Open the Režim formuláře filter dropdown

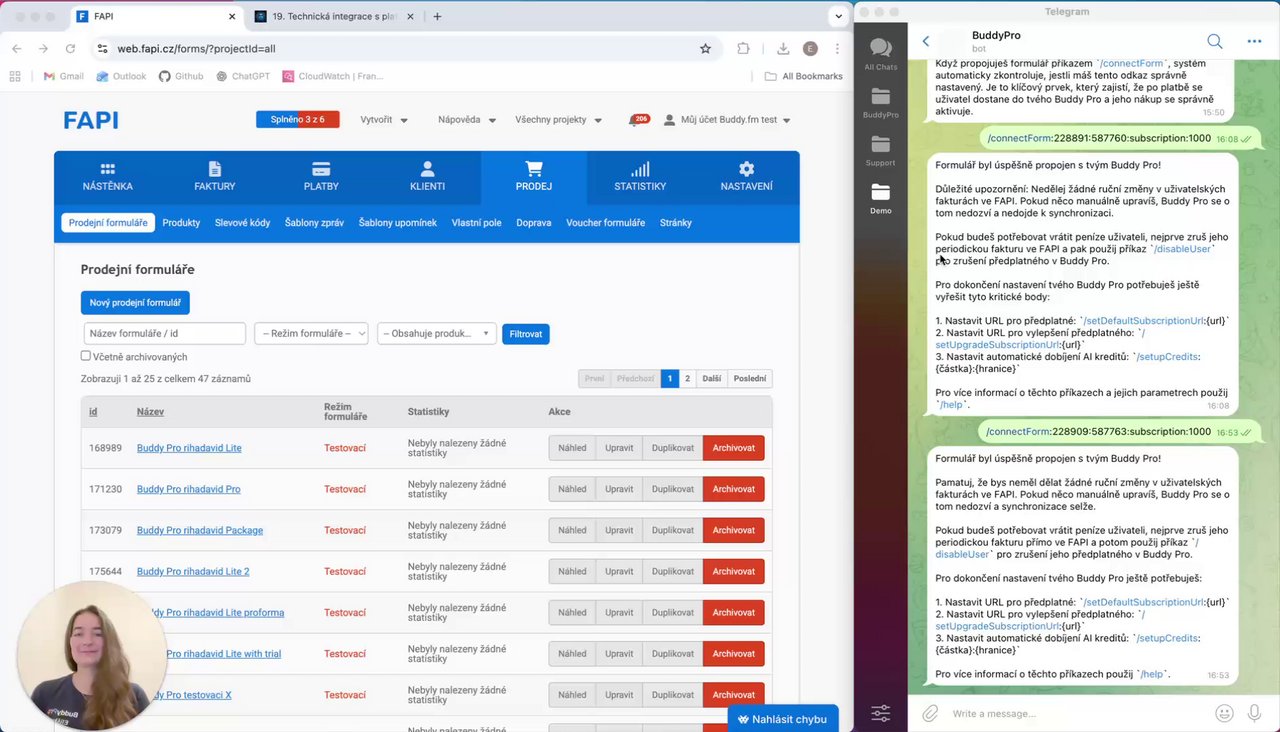click(311, 334)
